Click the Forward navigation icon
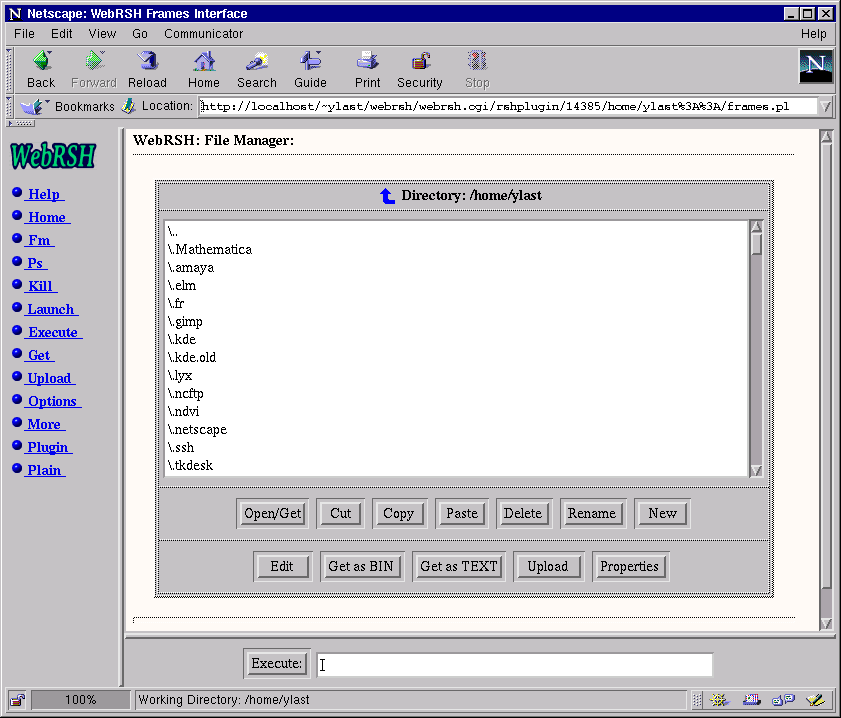The height and width of the screenshot is (718, 841). 94,61
